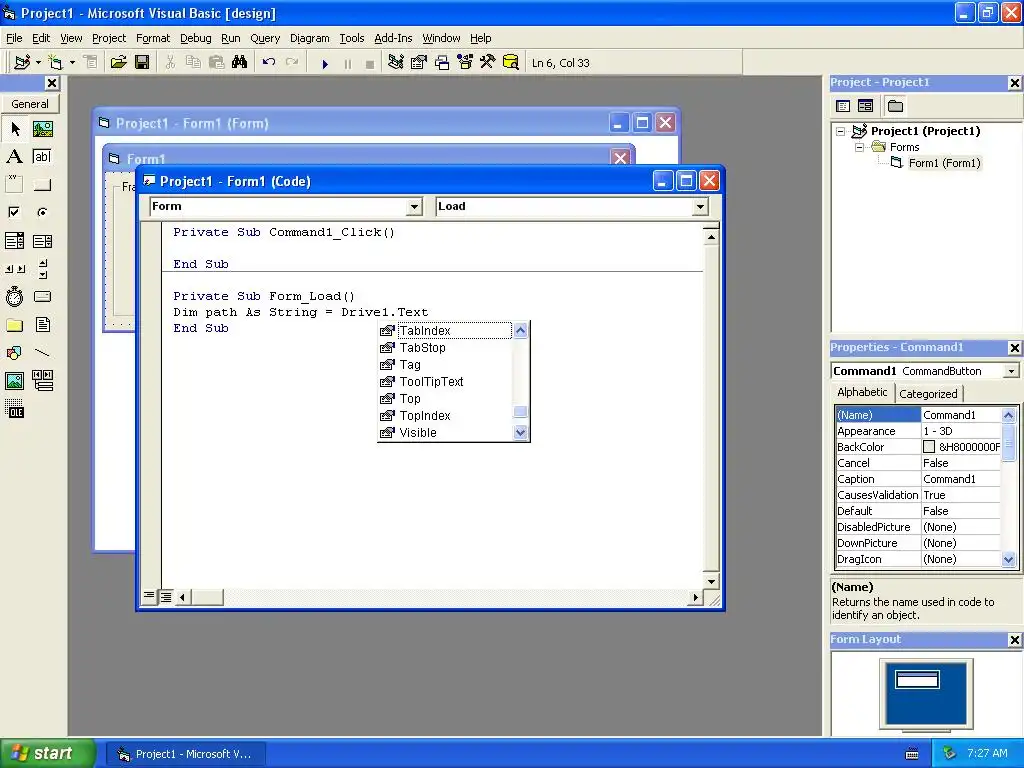Image resolution: width=1024 pixels, height=768 pixels.
Task: Click the General toolbox tab button
Action: [x=30, y=104]
